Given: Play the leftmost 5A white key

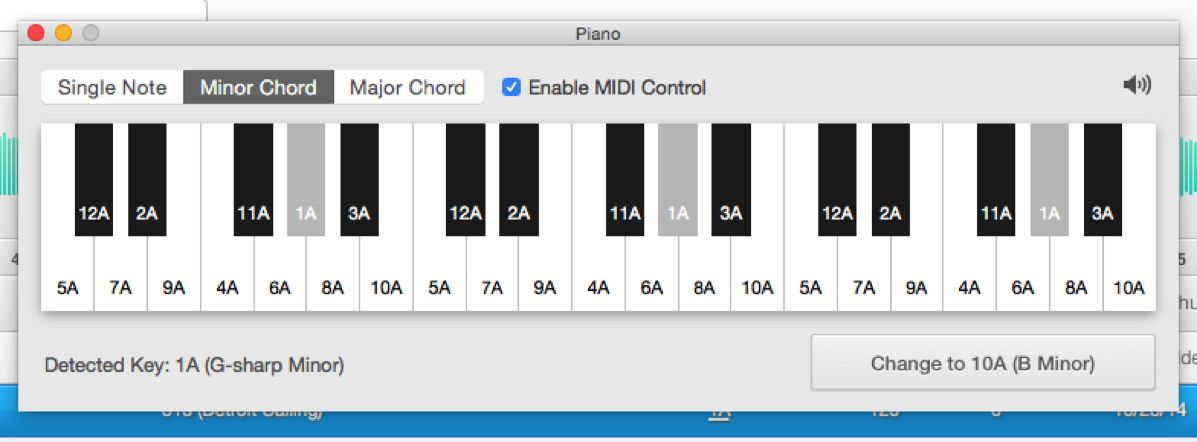Looking at the screenshot, I should [x=67, y=280].
